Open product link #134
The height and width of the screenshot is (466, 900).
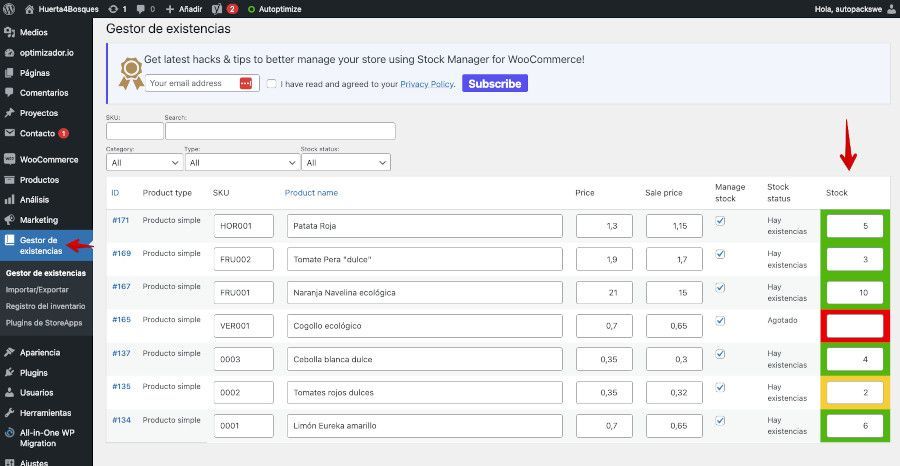(121, 420)
